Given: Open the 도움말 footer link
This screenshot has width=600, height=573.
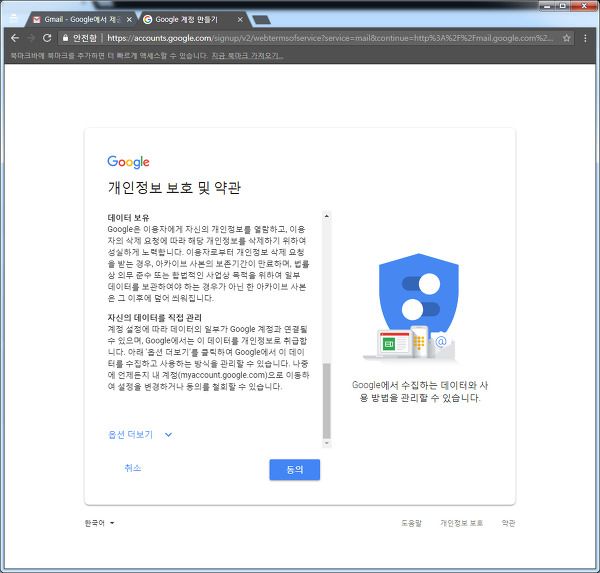Looking at the screenshot, I should pos(411,523).
